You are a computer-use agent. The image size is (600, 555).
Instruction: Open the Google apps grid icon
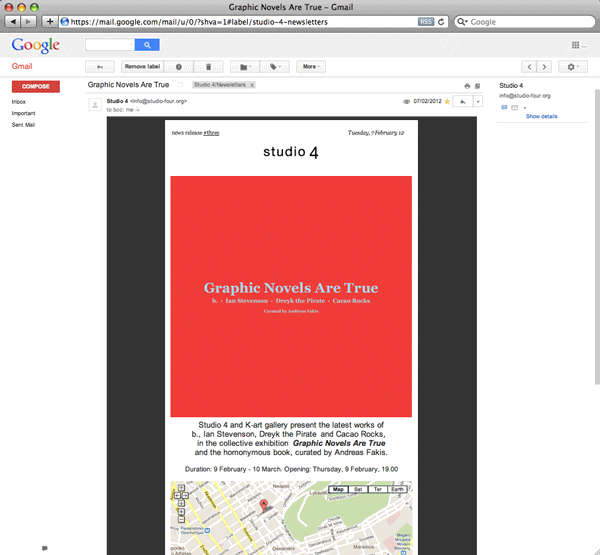click(x=575, y=45)
